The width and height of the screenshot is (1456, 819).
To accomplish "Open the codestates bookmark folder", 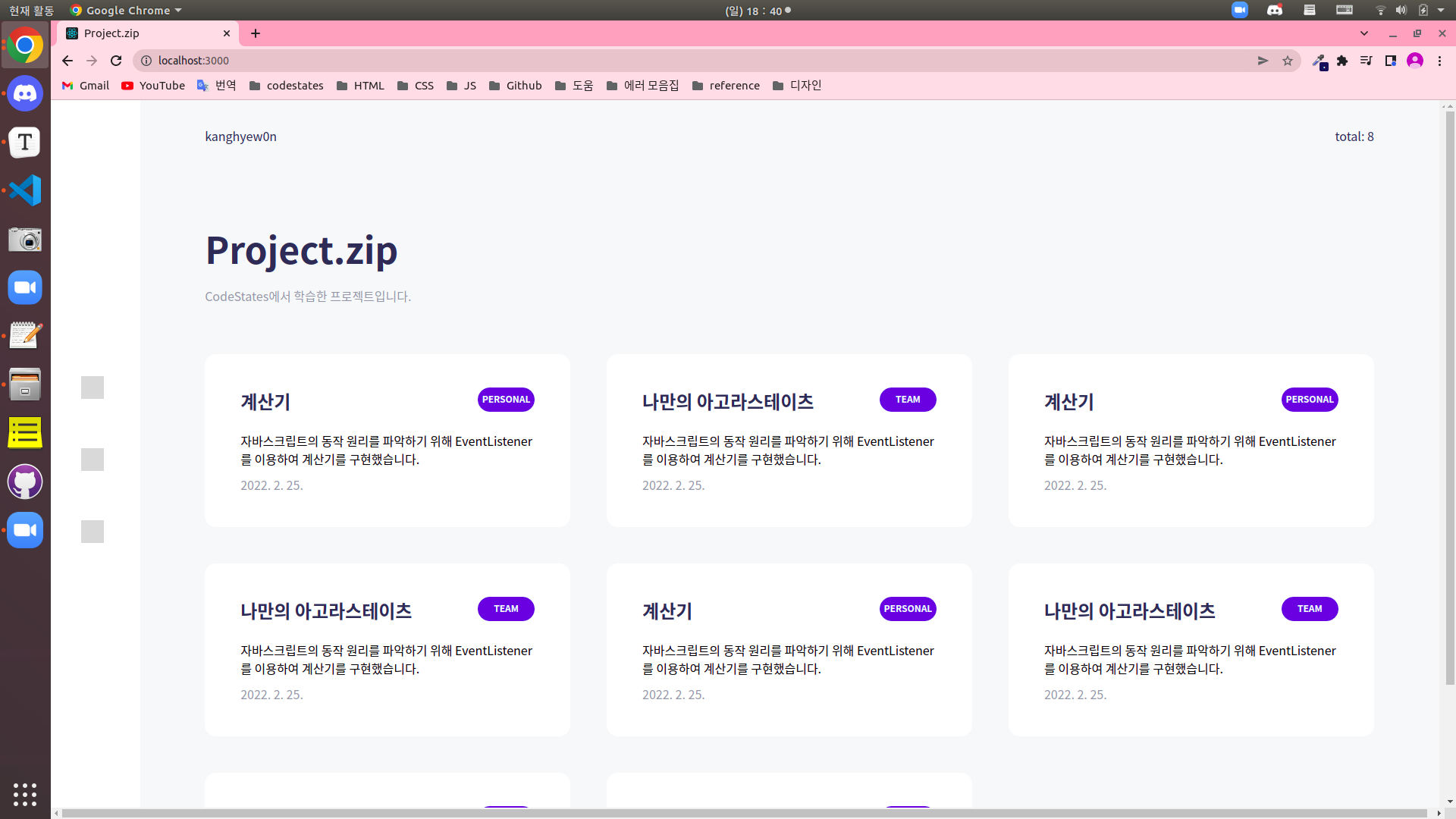I will (x=287, y=86).
